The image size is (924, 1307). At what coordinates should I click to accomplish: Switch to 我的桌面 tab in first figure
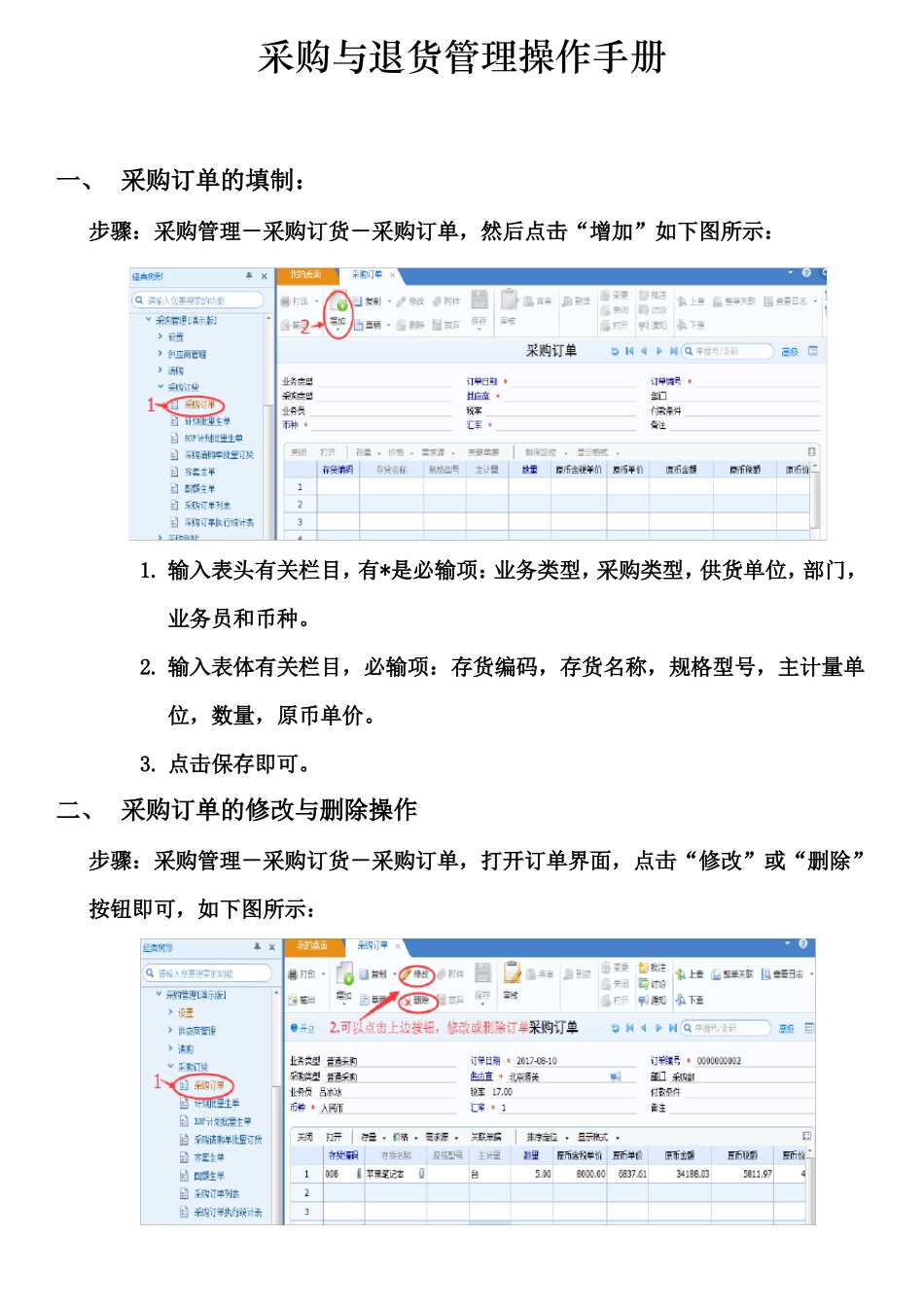pyautogui.click(x=305, y=275)
